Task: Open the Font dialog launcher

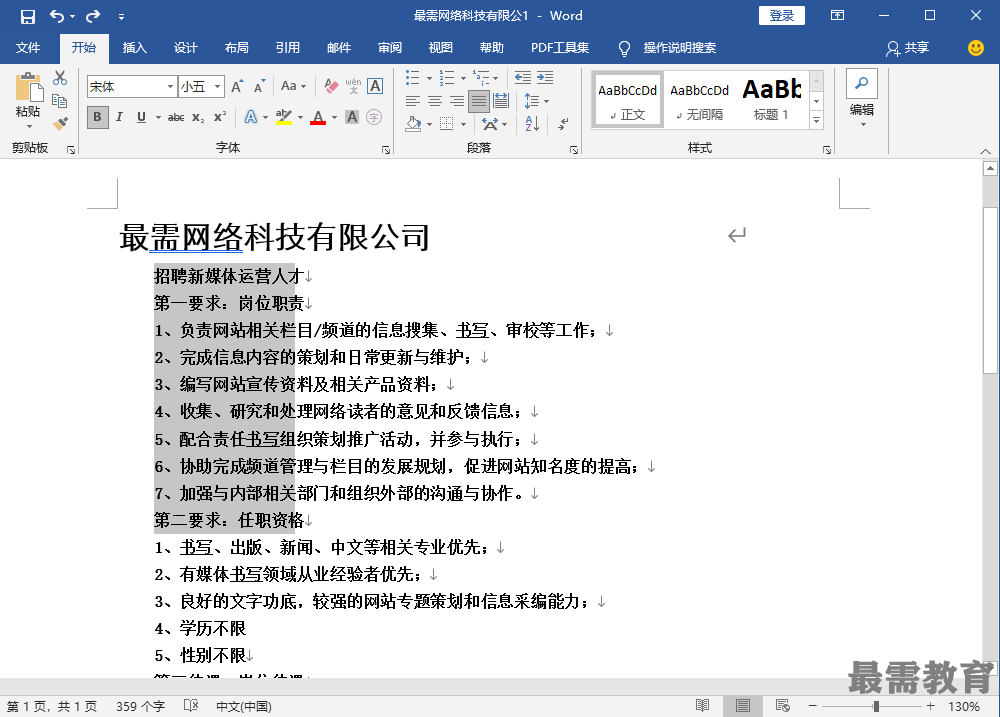Action: 385,150
